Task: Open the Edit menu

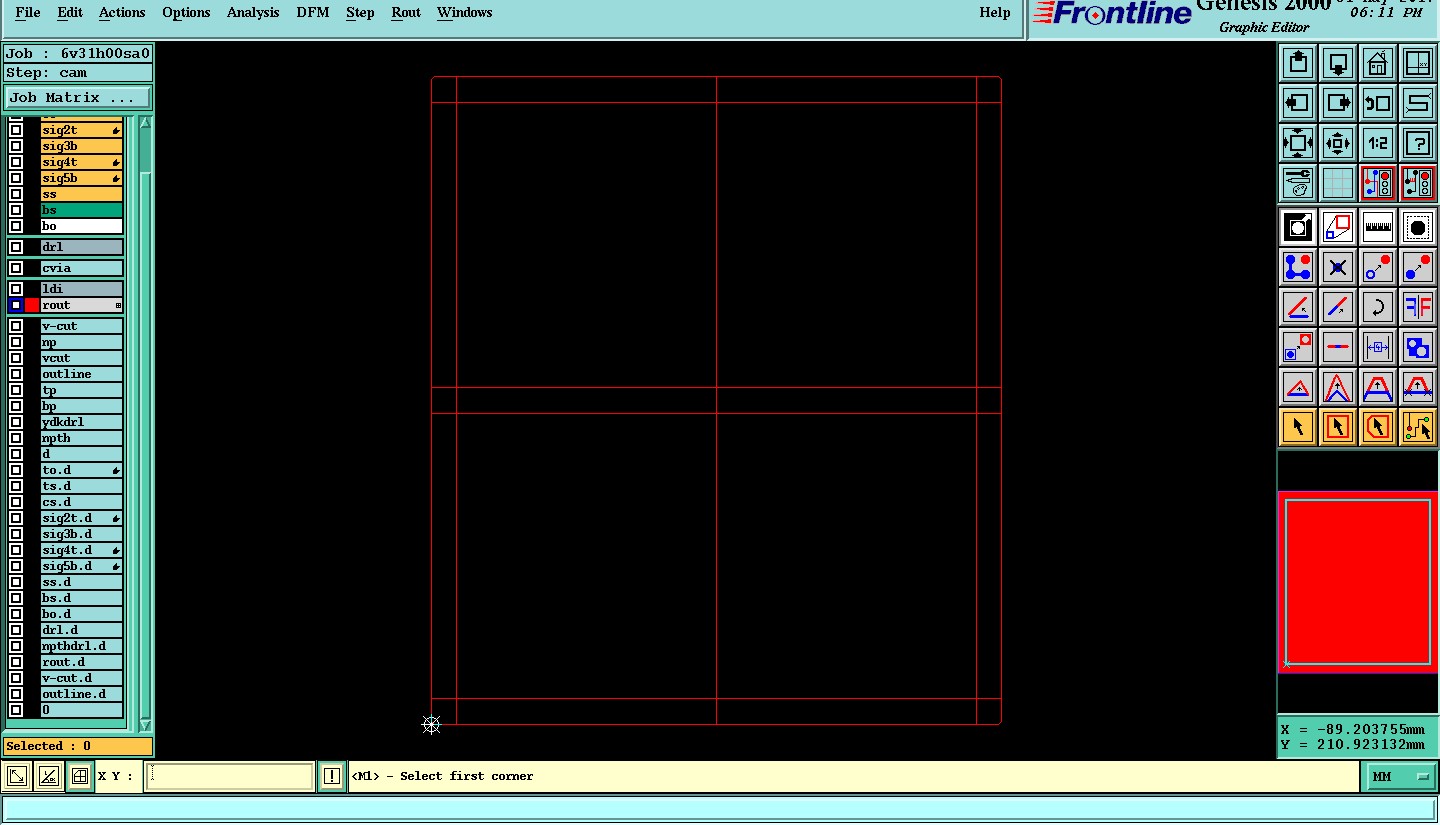Action: click(x=70, y=12)
